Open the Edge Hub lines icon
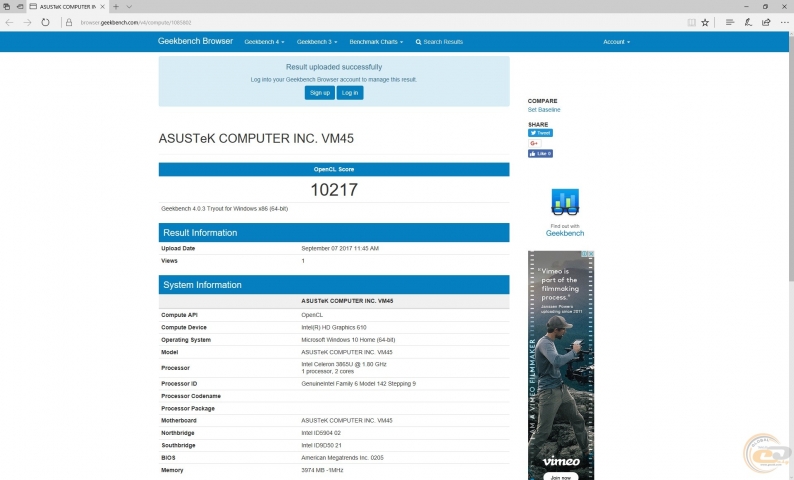The image size is (794, 480). click(730, 22)
